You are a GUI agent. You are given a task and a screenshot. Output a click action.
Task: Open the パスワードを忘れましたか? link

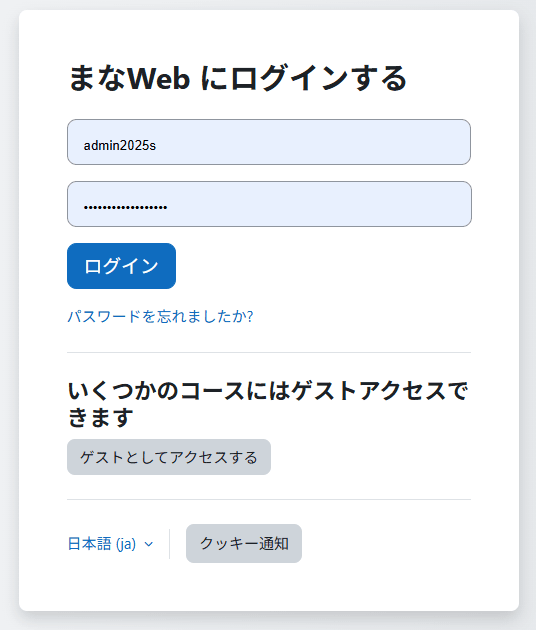160,317
